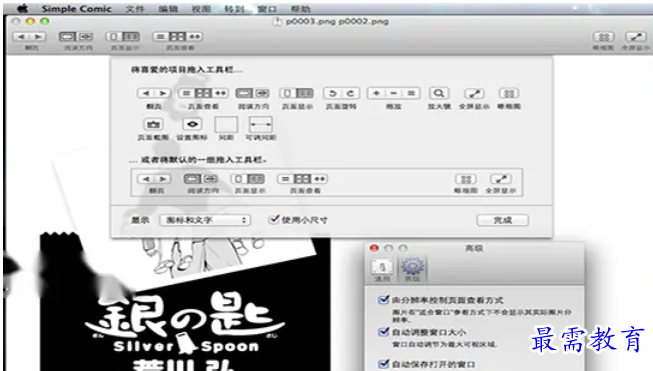653x371 pixels.
Task: Click rotate-left icon in 页面旋转 palette item
Action: [332, 93]
